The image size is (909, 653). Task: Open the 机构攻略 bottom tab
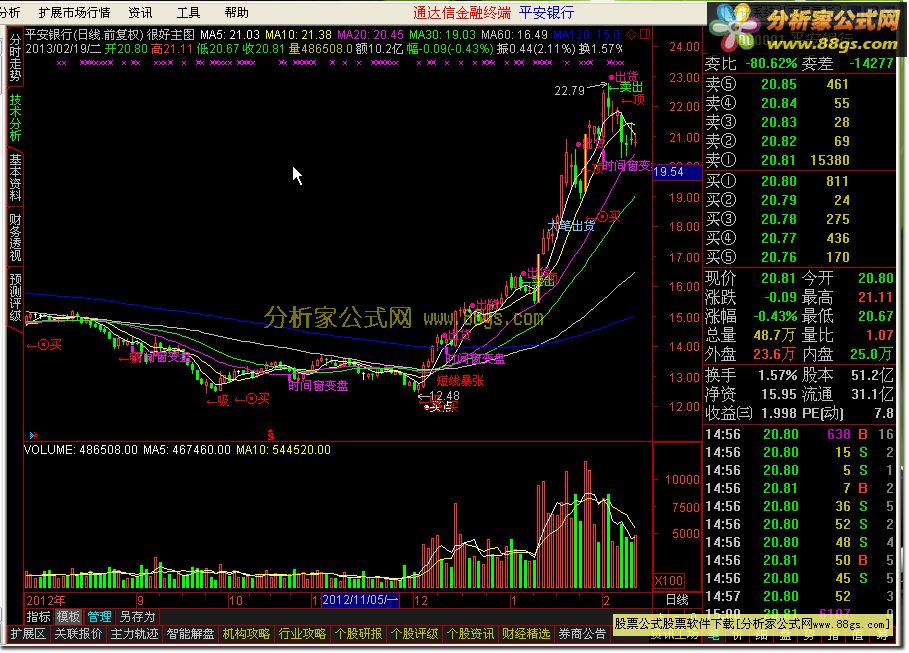[246, 634]
